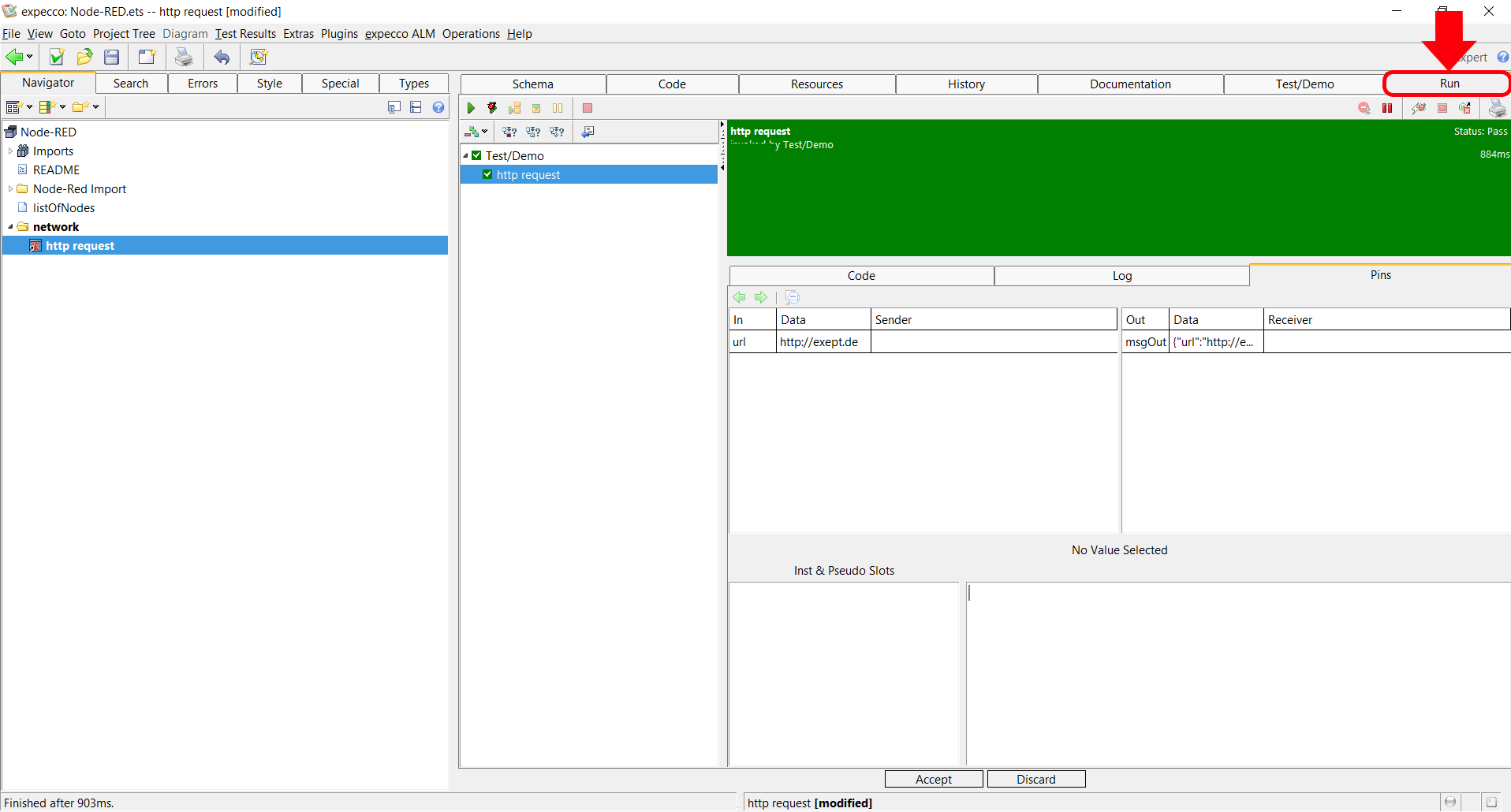This screenshot has width=1511, height=812.
Task: Select README in the project tree
Action: coord(56,170)
